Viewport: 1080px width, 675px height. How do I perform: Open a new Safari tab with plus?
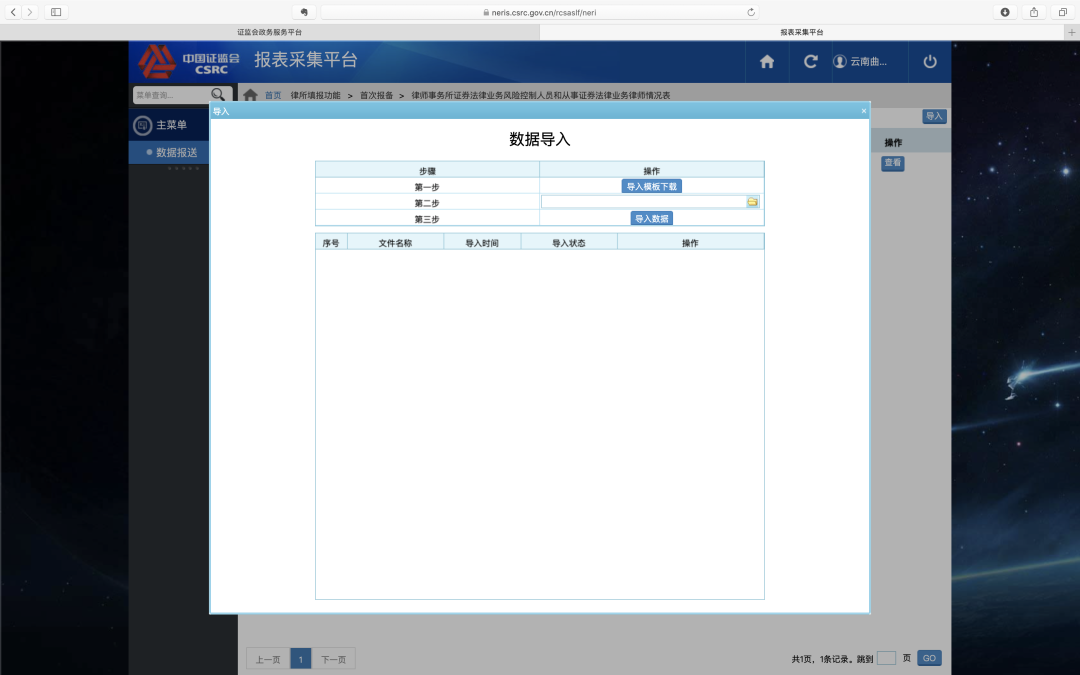[x=1071, y=32]
